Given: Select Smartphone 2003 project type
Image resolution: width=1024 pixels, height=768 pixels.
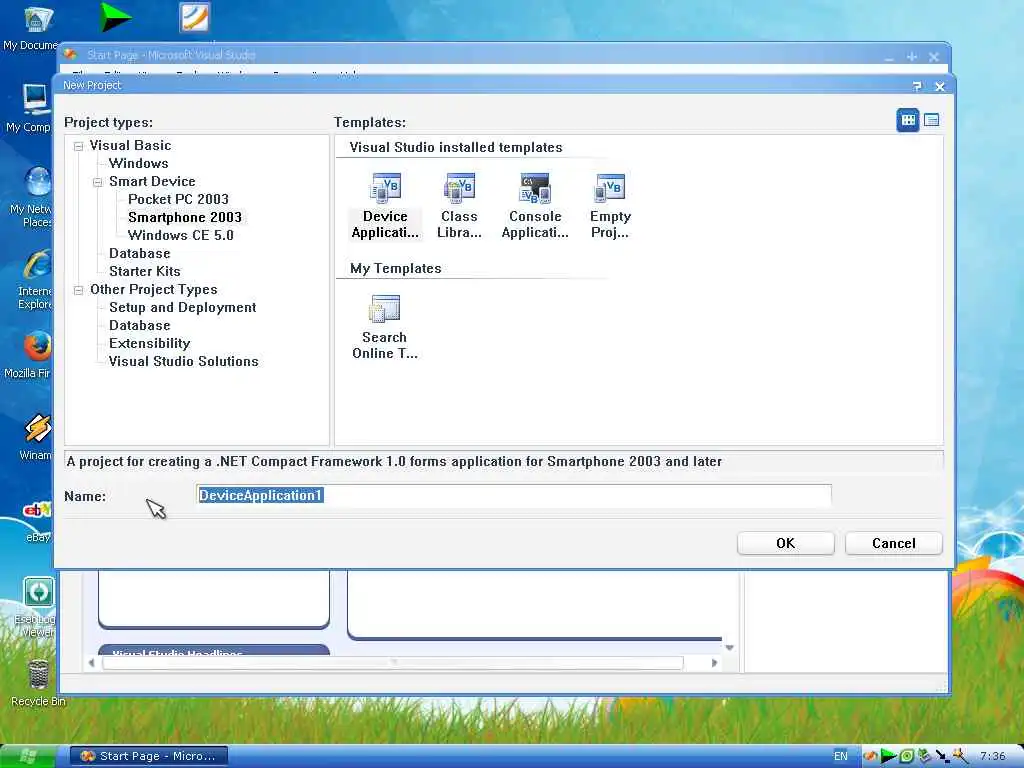Looking at the screenshot, I should (x=185, y=217).
